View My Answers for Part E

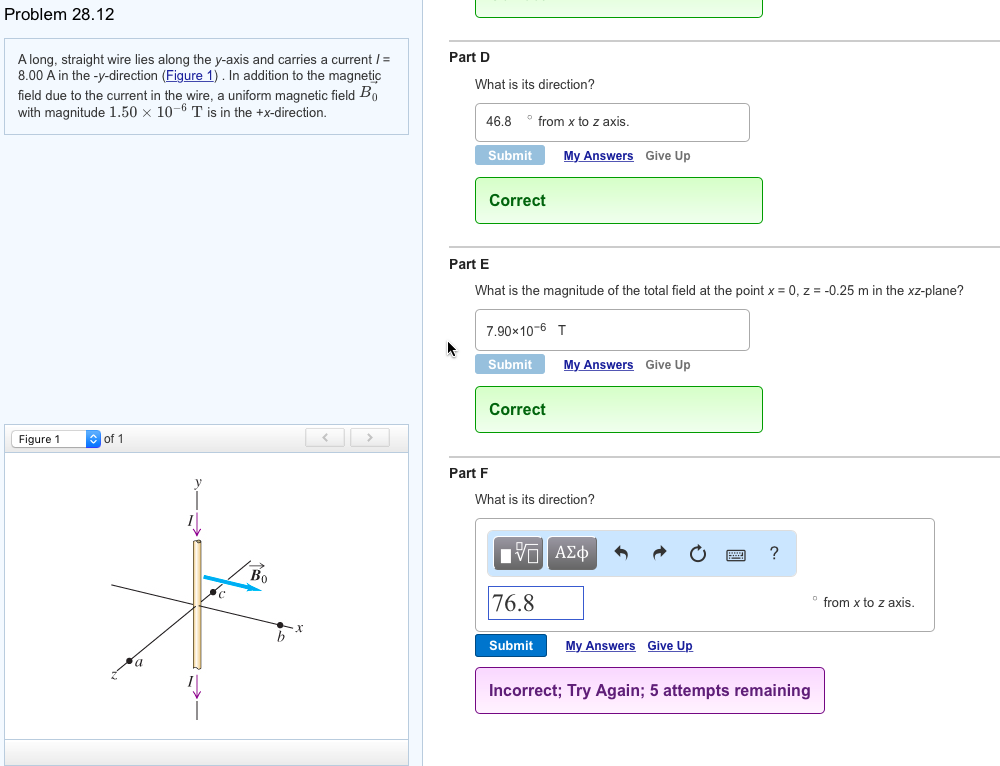coord(598,365)
